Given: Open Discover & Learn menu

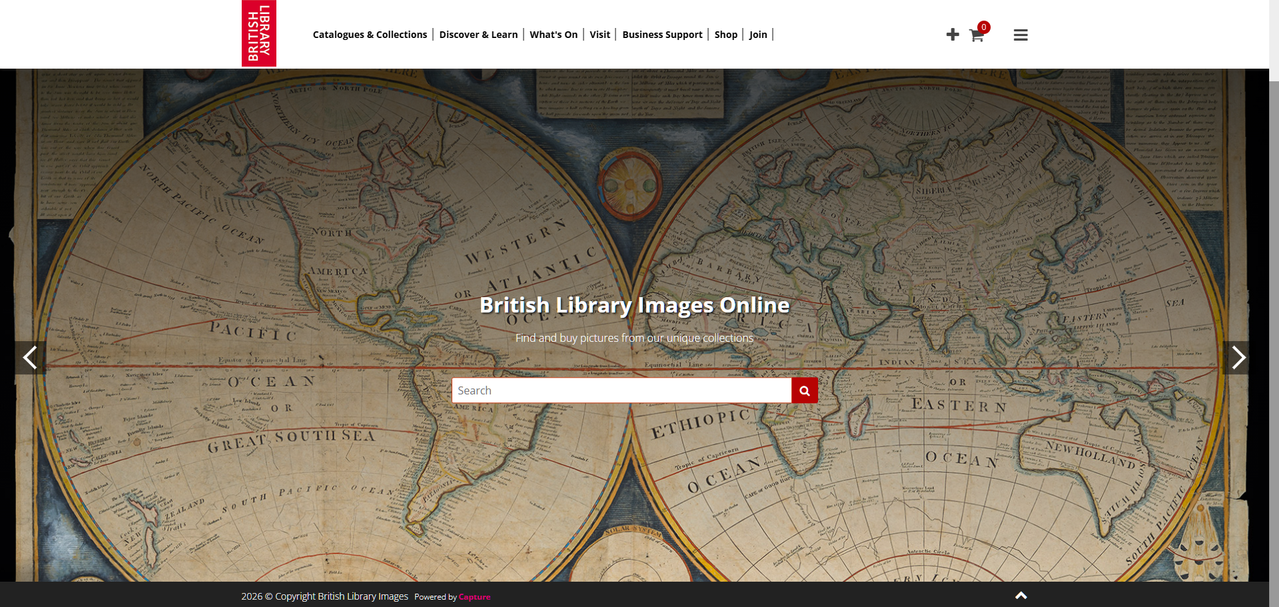Looking at the screenshot, I should pyautogui.click(x=478, y=34).
